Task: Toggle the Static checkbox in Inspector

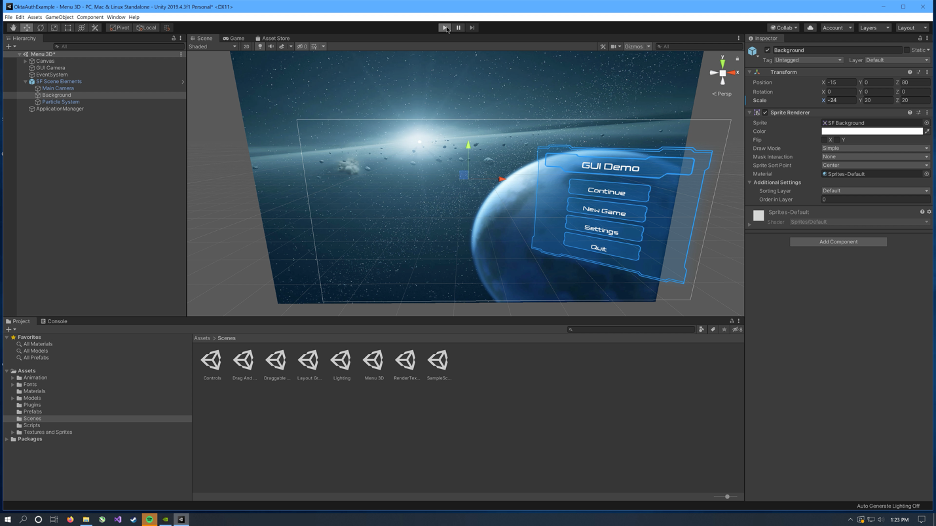Action: [908, 50]
